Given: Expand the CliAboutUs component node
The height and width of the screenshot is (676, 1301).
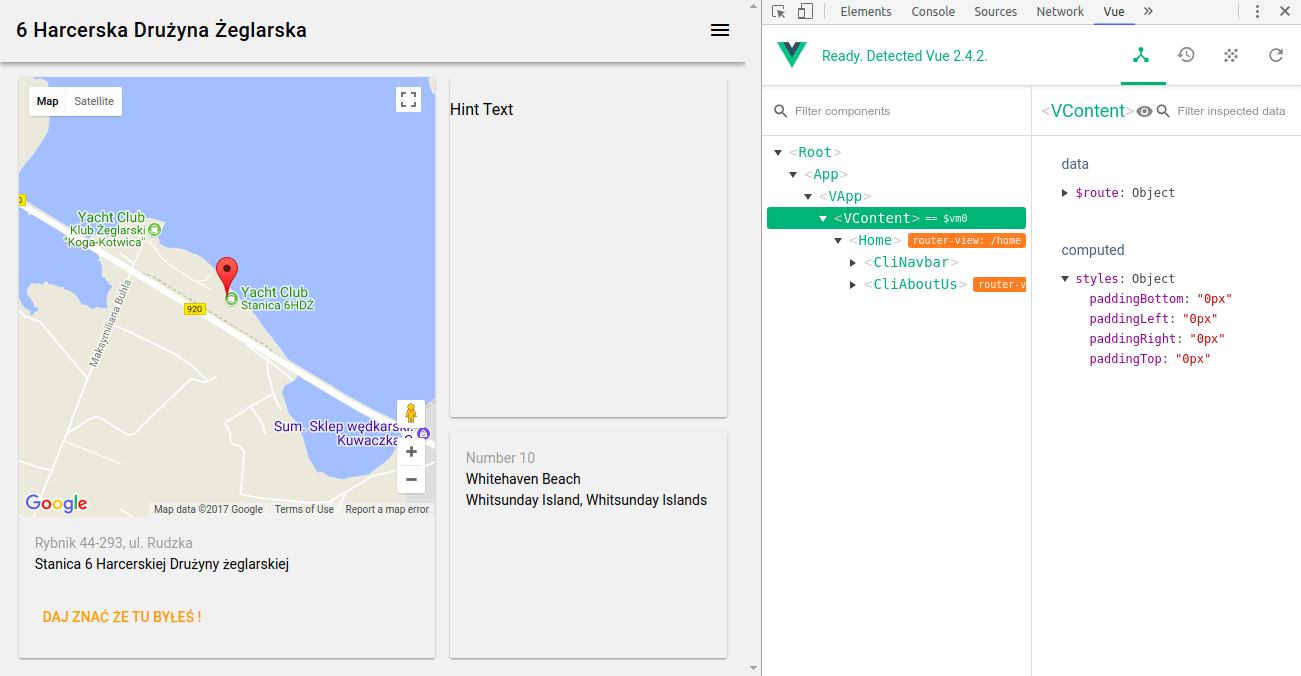Looking at the screenshot, I should 853,284.
